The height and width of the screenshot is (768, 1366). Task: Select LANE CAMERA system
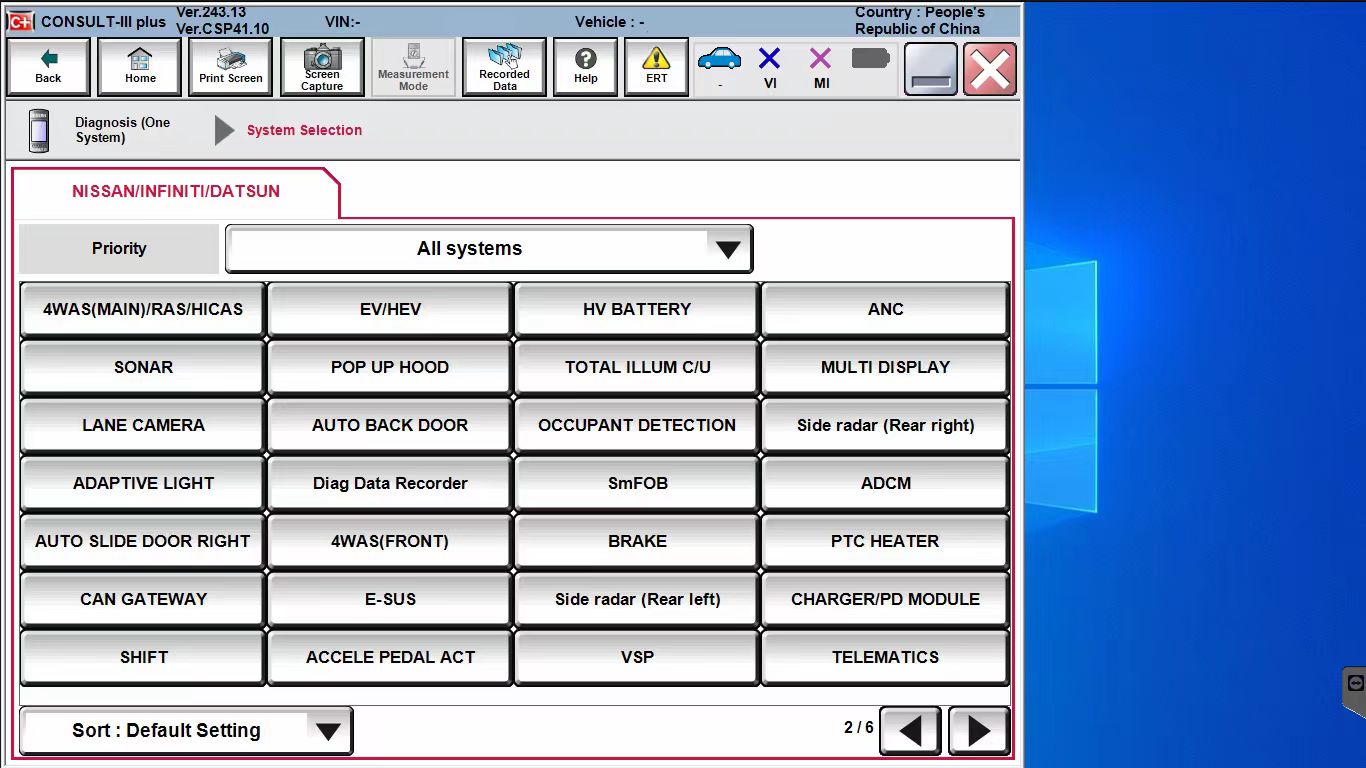coord(143,426)
